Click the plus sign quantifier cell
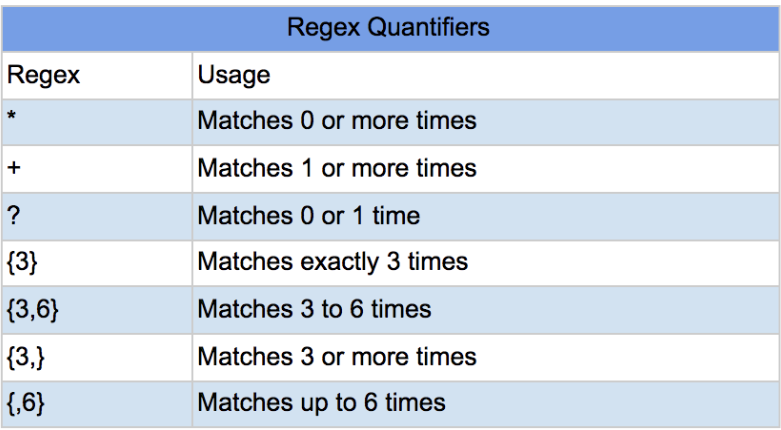Viewport: 781px width, 430px height. 97,169
